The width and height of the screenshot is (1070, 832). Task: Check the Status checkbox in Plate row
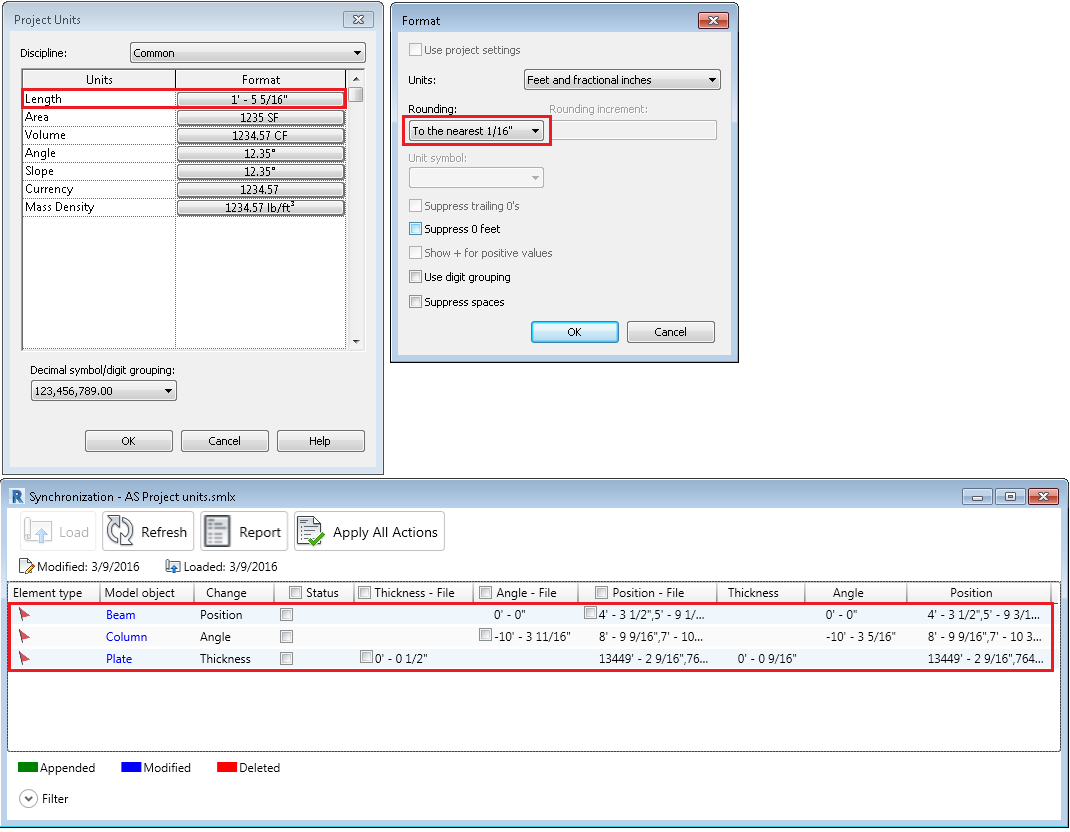pyautogui.click(x=287, y=658)
